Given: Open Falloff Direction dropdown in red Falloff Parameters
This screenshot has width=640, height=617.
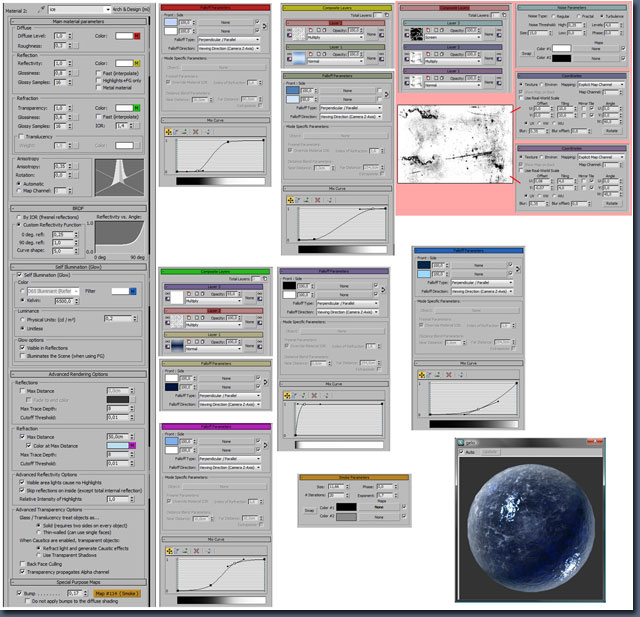Looking at the screenshot, I should click(229, 48).
